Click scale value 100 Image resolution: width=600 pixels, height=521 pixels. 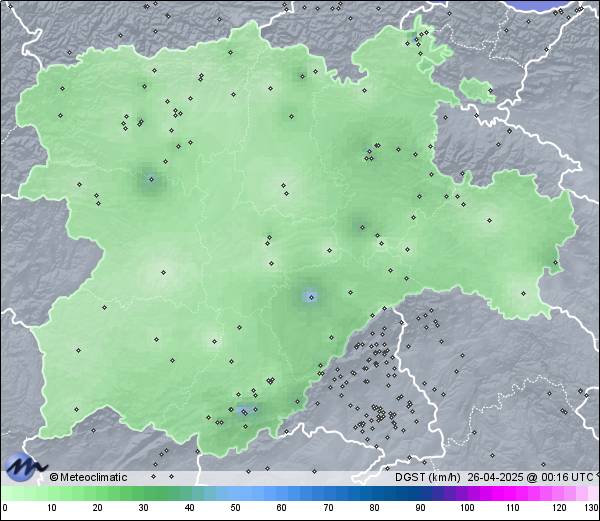467,508
